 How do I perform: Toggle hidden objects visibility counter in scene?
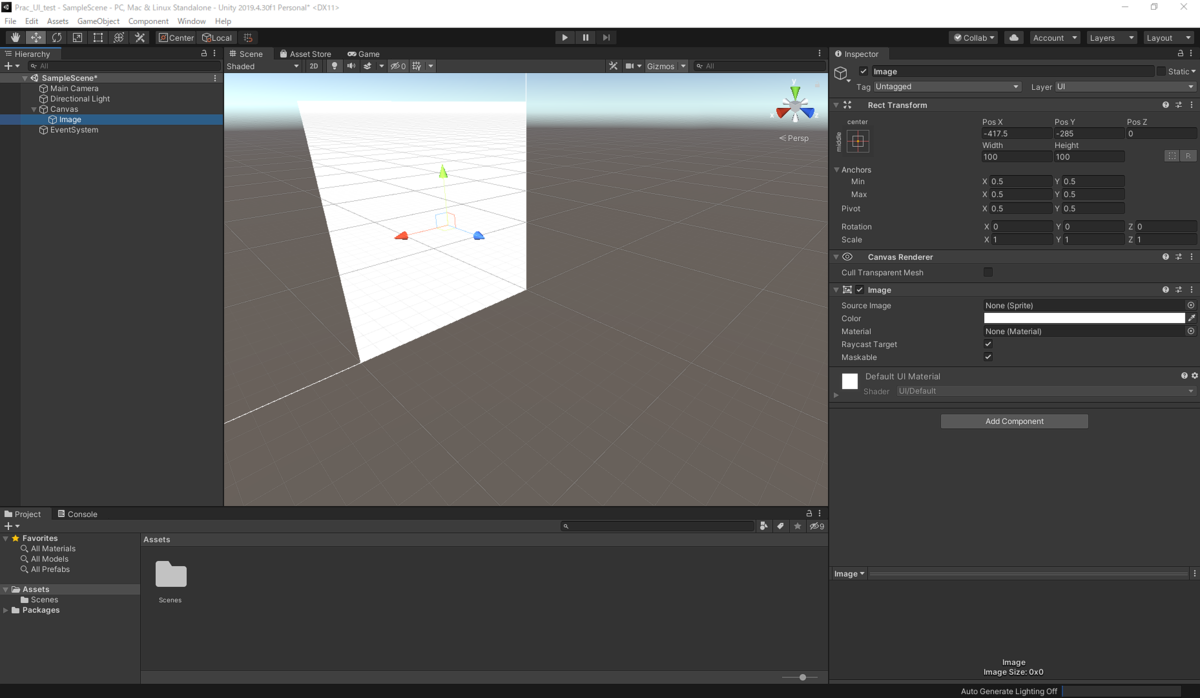[398, 66]
